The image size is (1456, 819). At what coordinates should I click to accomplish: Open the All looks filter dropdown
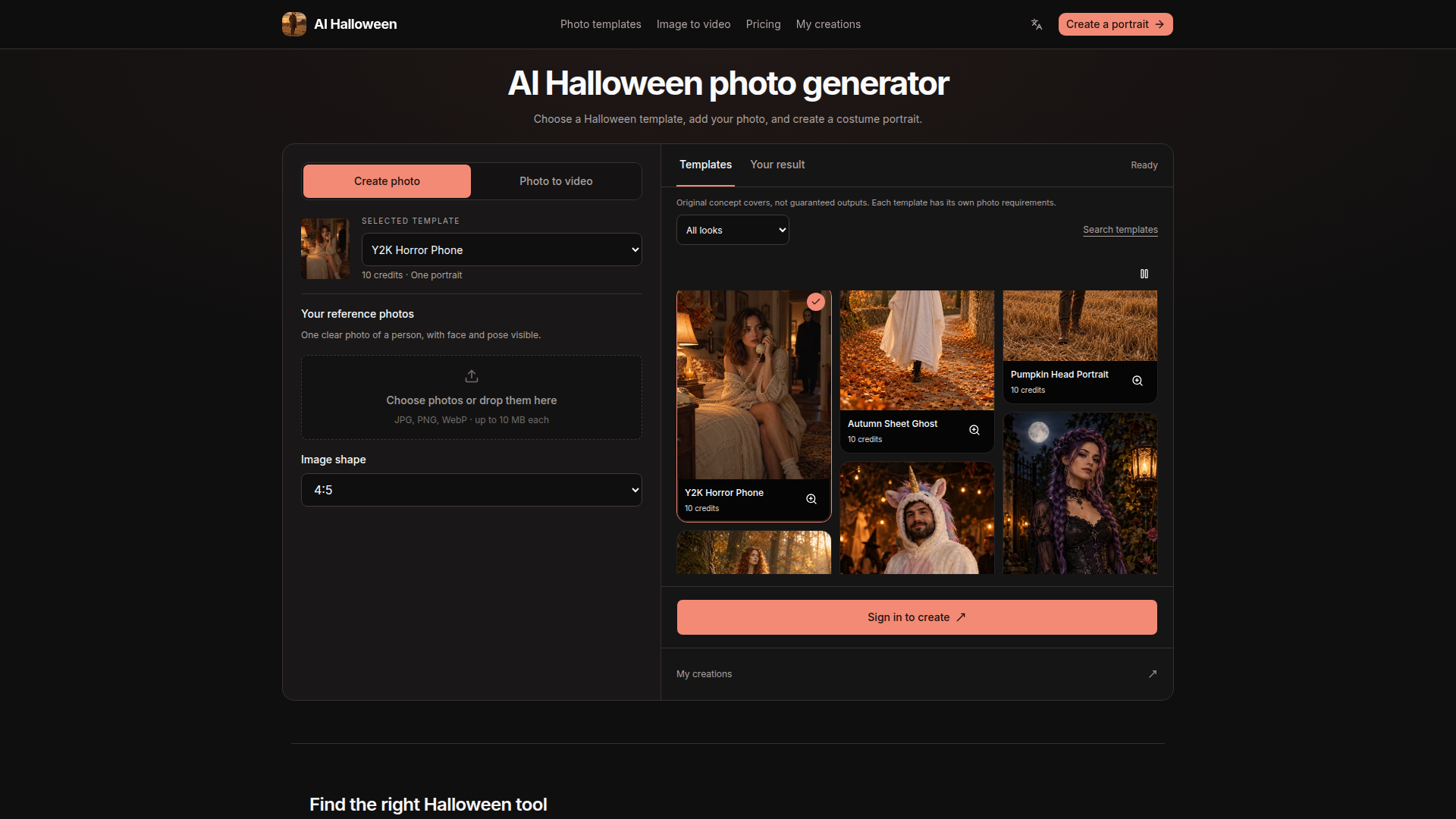pyautogui.click(x=733, y=230)
